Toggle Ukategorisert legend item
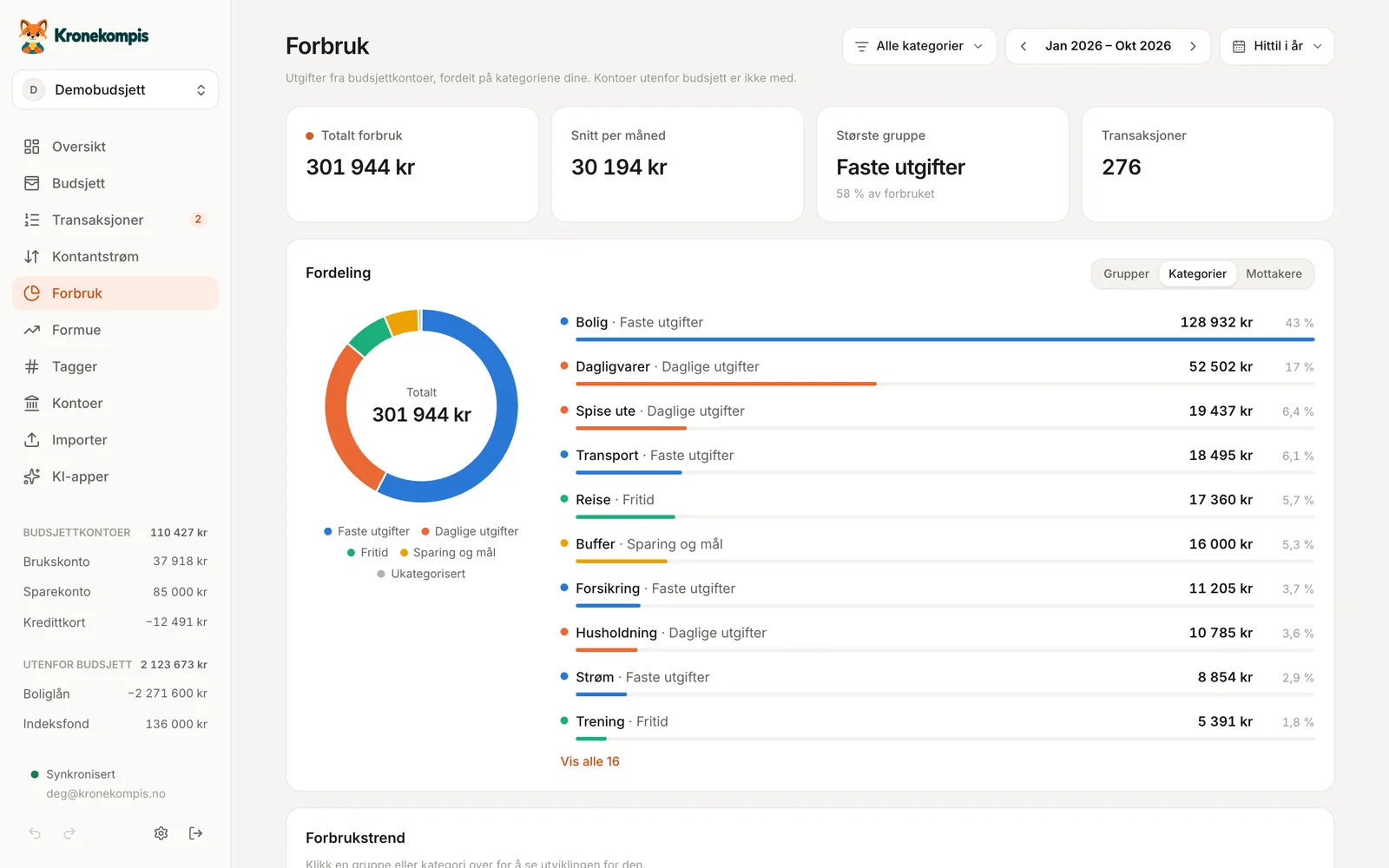1389x868 pixels. 421,574
